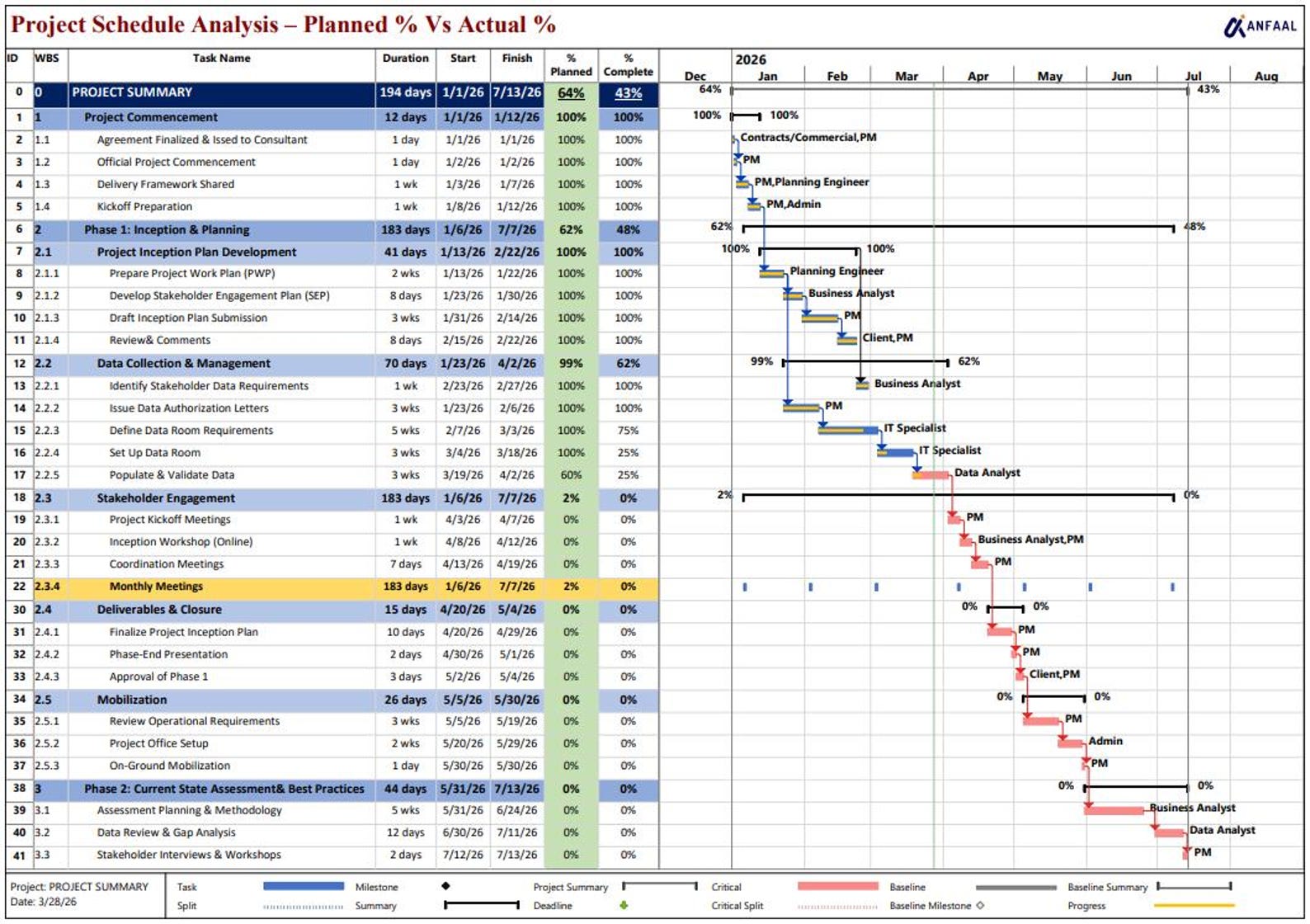Select the 'Phase 1: Inception & Planning' row
1310x924 pixels.
point(332,230)
